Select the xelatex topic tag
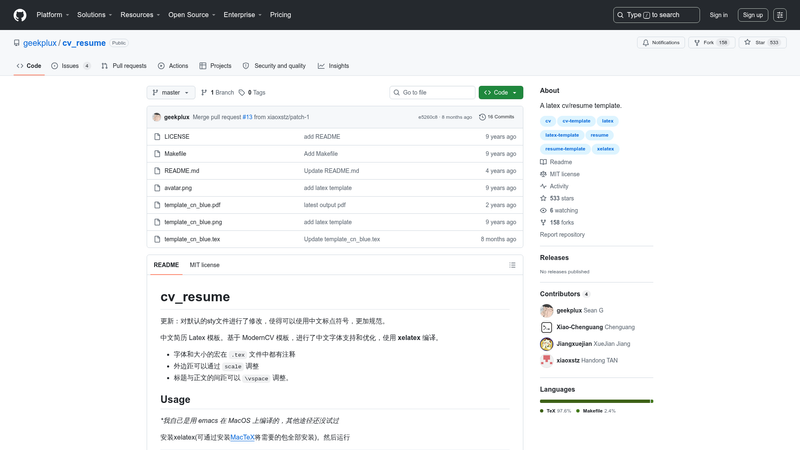Viewport: 800px width, 450px height. point(605,149)
